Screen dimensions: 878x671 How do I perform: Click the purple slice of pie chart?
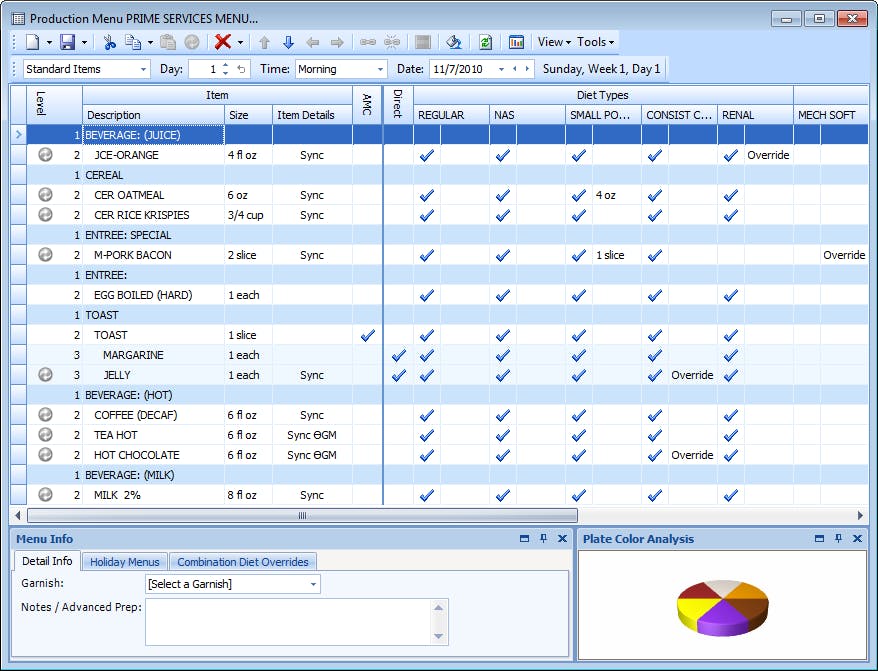coord(725,620)
